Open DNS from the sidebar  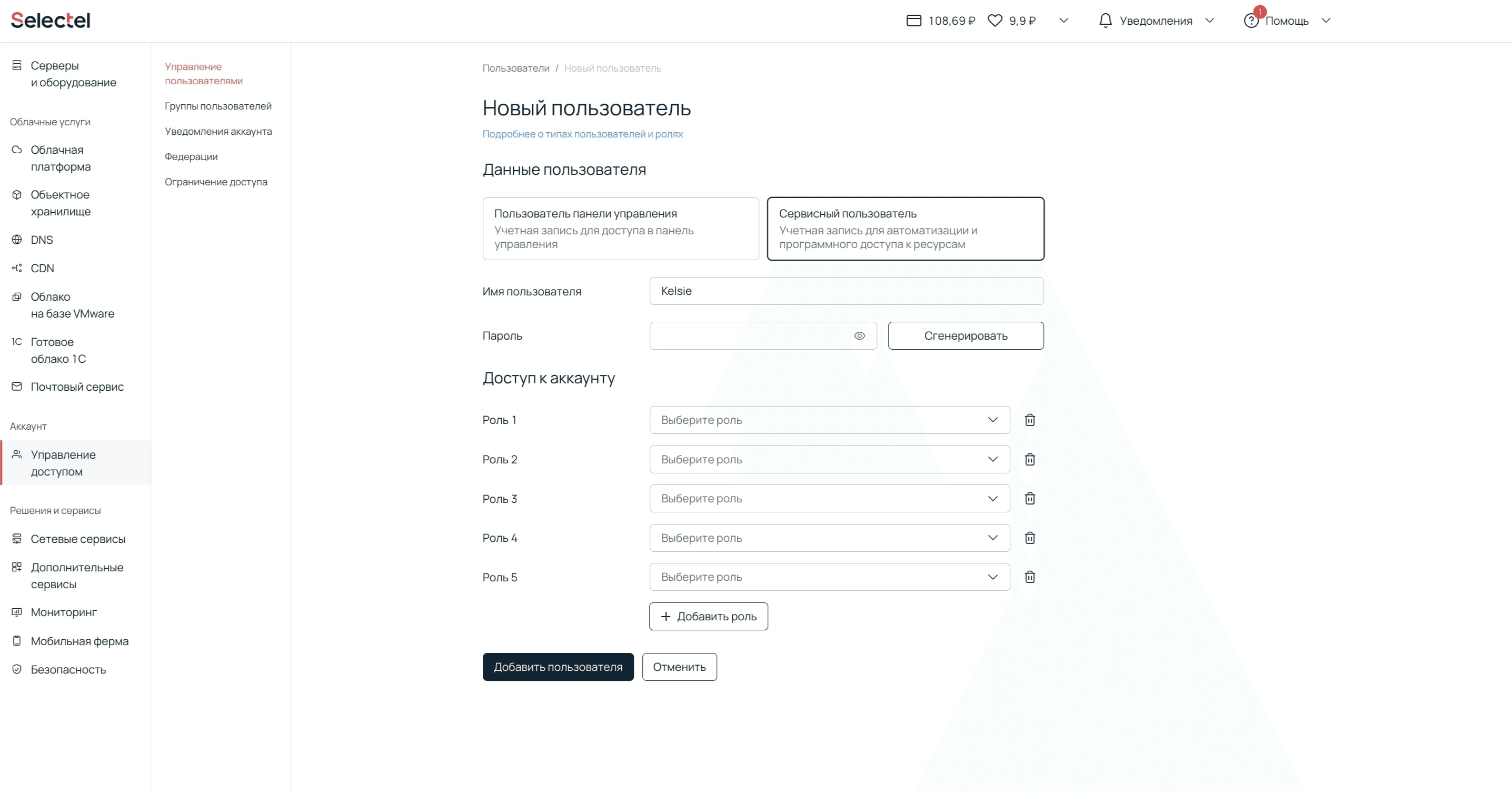[42, 240]
